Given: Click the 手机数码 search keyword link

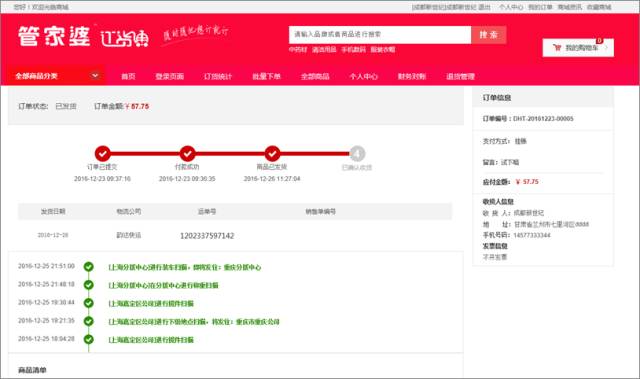Looking at the screenshot, I should click(x=353, y=49).
